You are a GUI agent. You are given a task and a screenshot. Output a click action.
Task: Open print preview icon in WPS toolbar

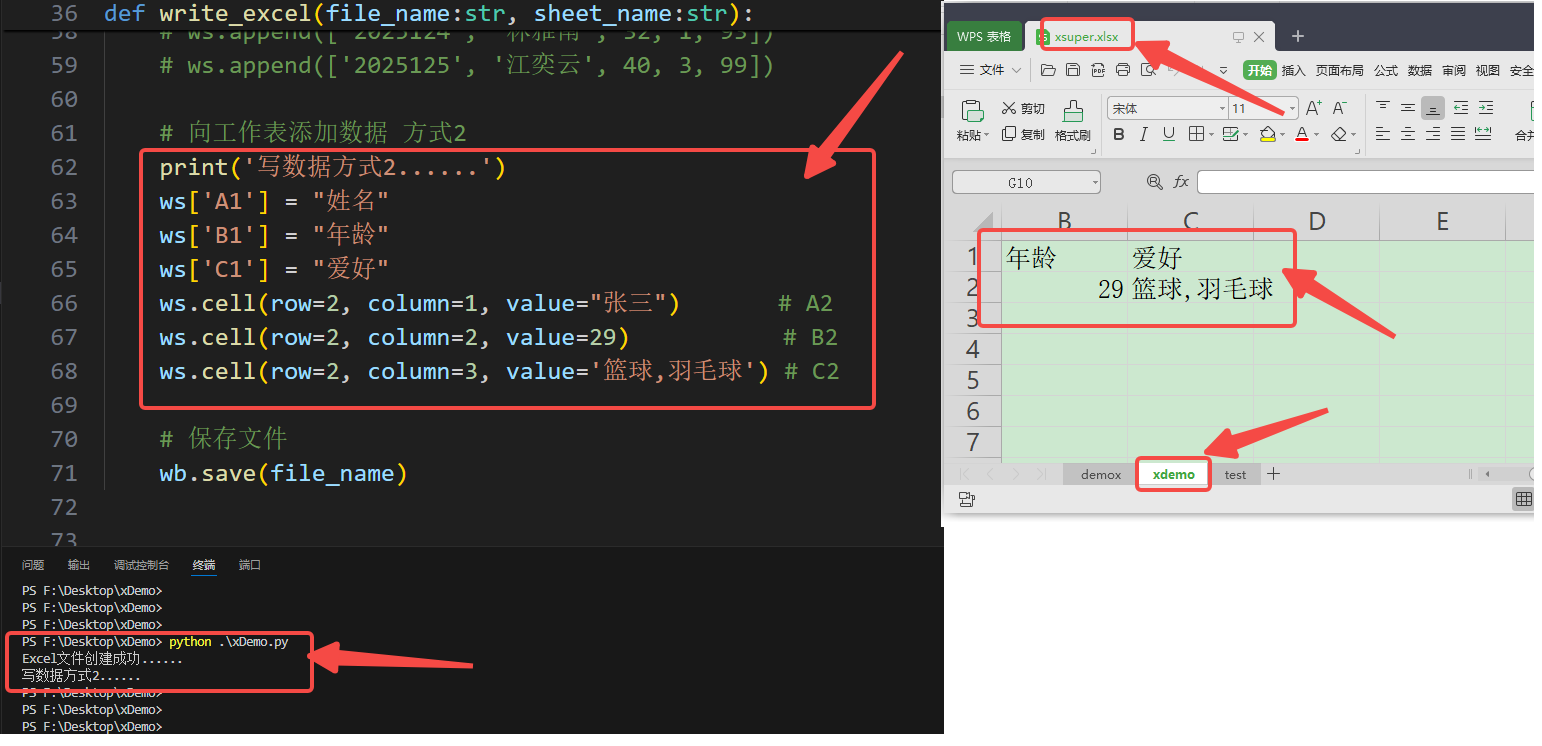[x=1148, y=70]
